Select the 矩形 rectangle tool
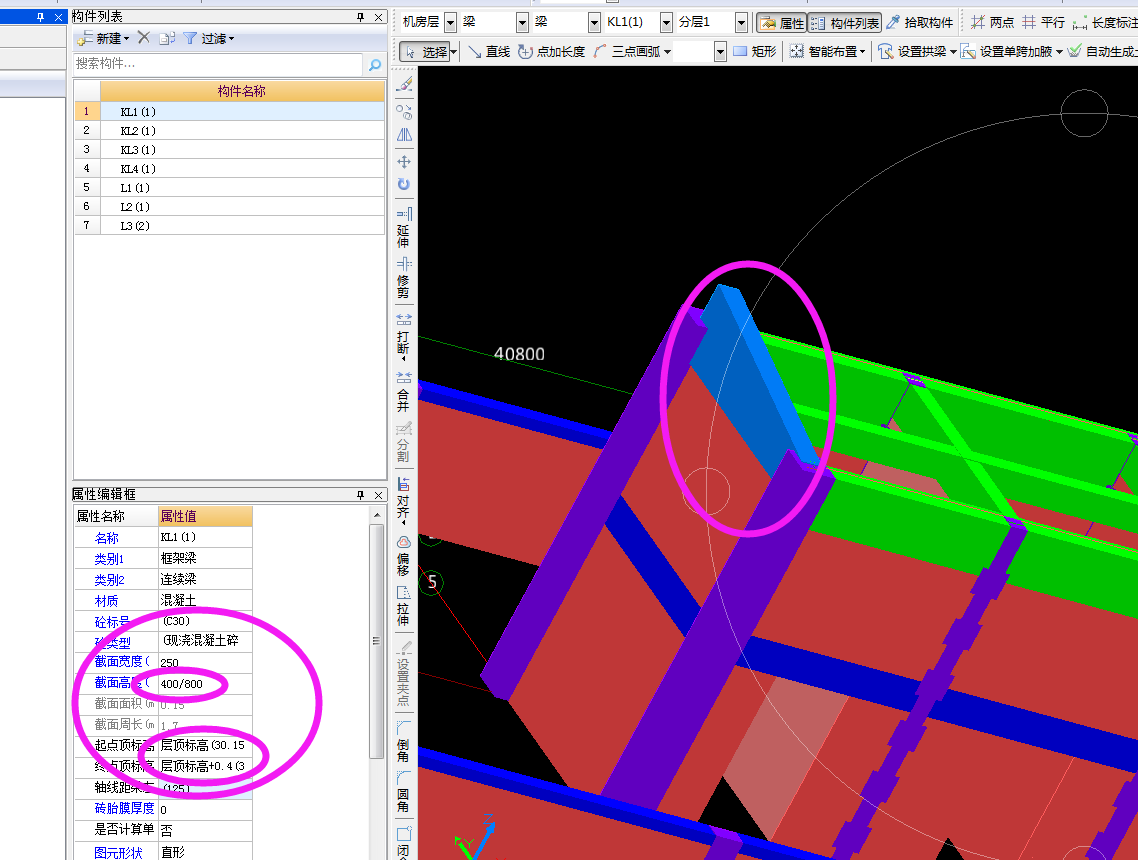1138x860 pixels. click(755, 52)
